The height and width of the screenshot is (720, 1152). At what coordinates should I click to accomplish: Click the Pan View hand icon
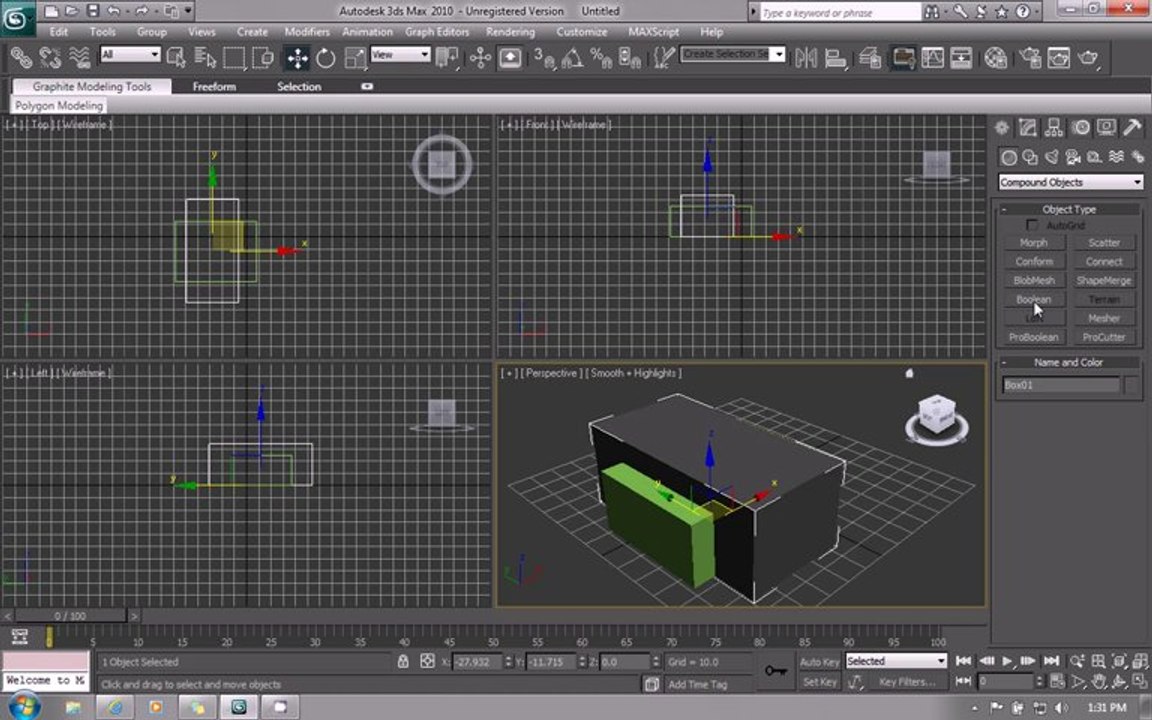tap(1098, 682)
